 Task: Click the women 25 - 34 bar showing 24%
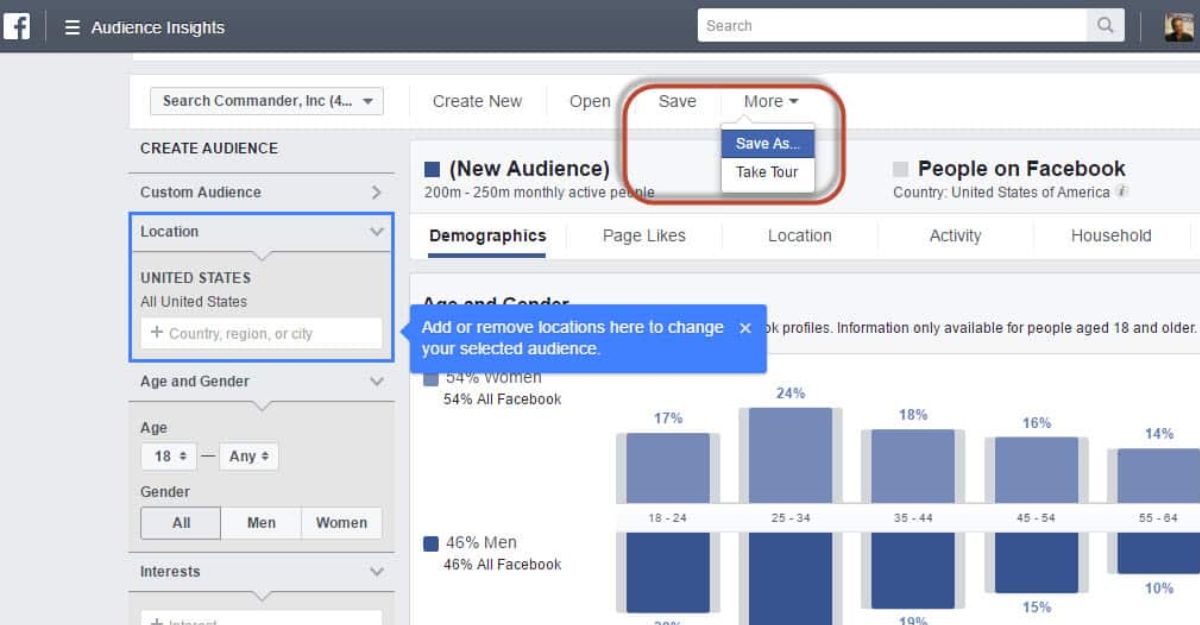point(790,455)
